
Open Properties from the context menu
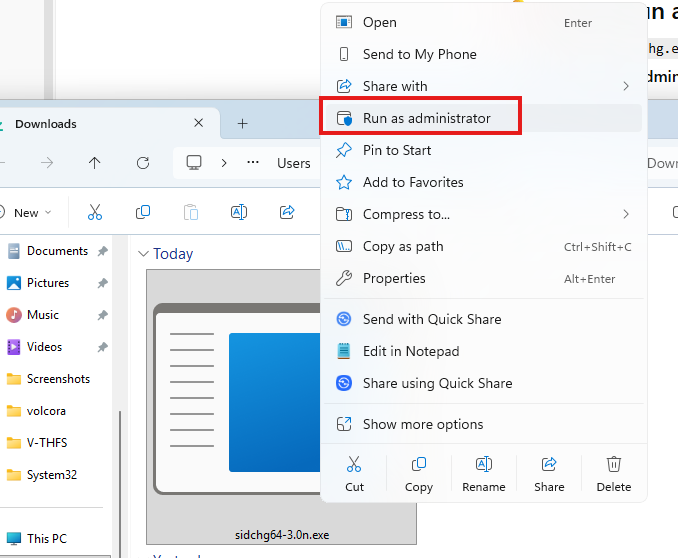[x=483, y=279]
